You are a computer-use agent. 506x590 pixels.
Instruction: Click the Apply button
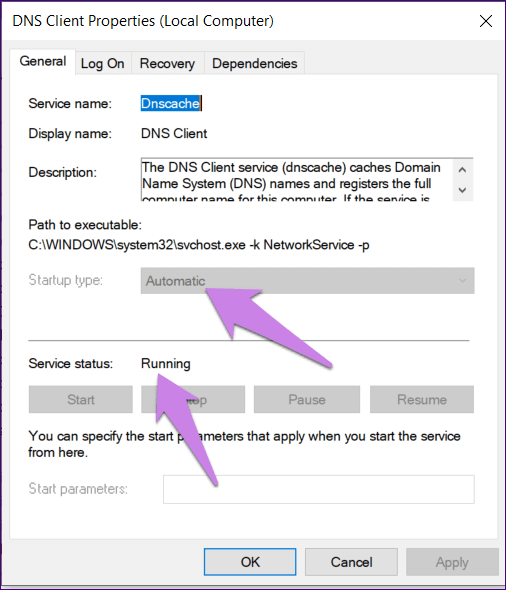[x=452, y=562]
